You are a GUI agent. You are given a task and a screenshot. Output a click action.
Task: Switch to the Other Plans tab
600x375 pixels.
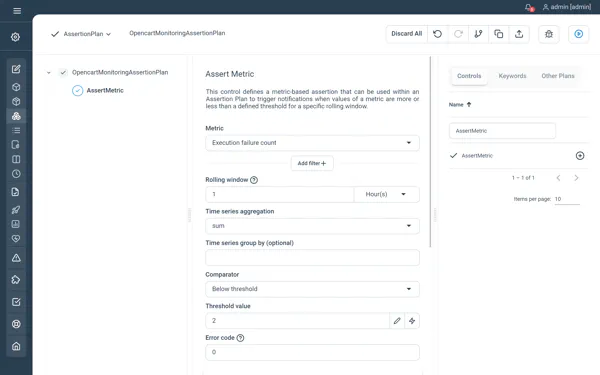coord(558,76)
